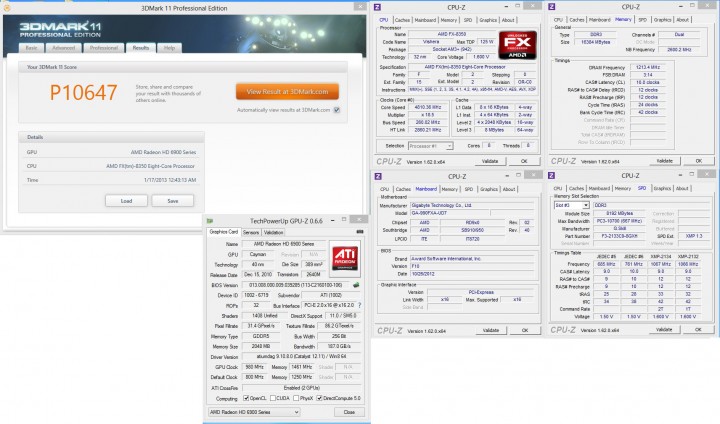This screenshot has width=720, height=424.
Task: Click the Bus Interface question mark icon
Action: (360, 305)
